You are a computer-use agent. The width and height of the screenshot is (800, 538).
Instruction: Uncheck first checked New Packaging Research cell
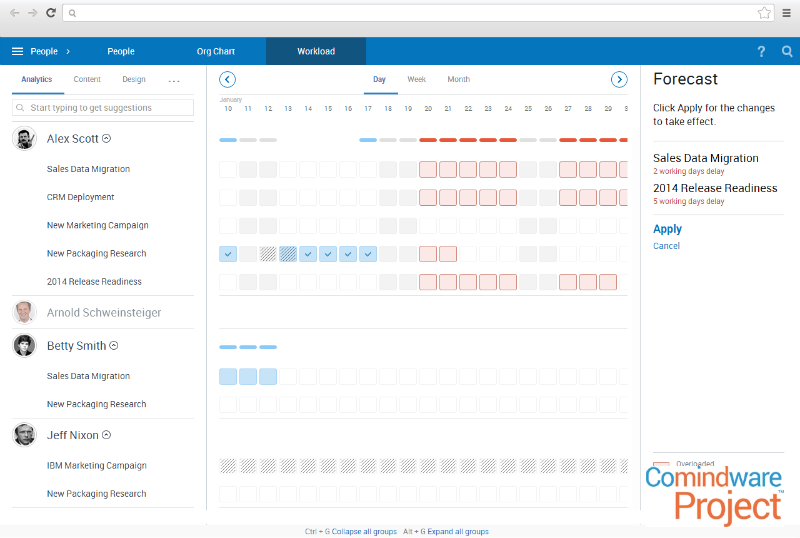coord(228,254)
